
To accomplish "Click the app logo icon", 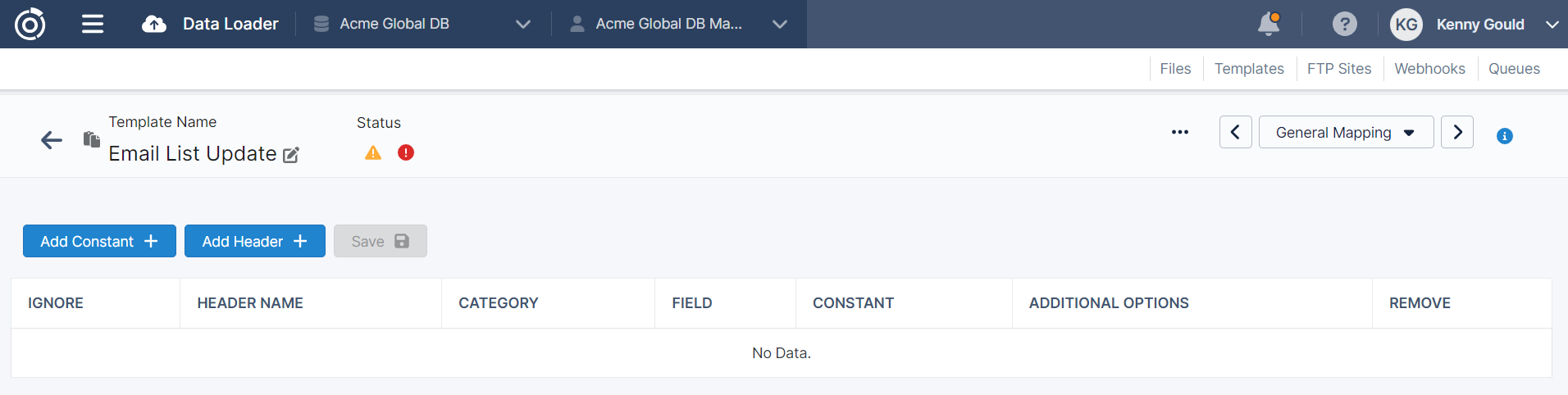I will pyautogui.click(x=30, y=24).
